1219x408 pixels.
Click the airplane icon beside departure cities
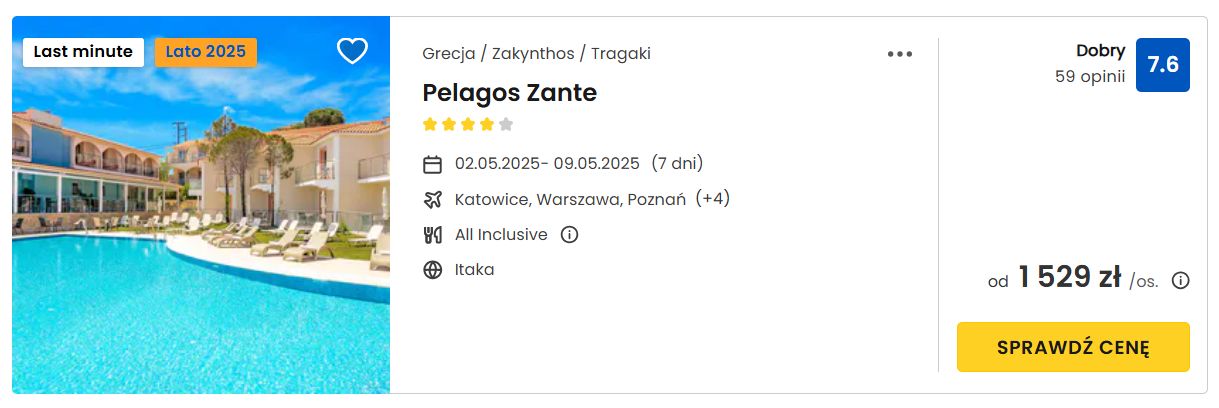433,199
